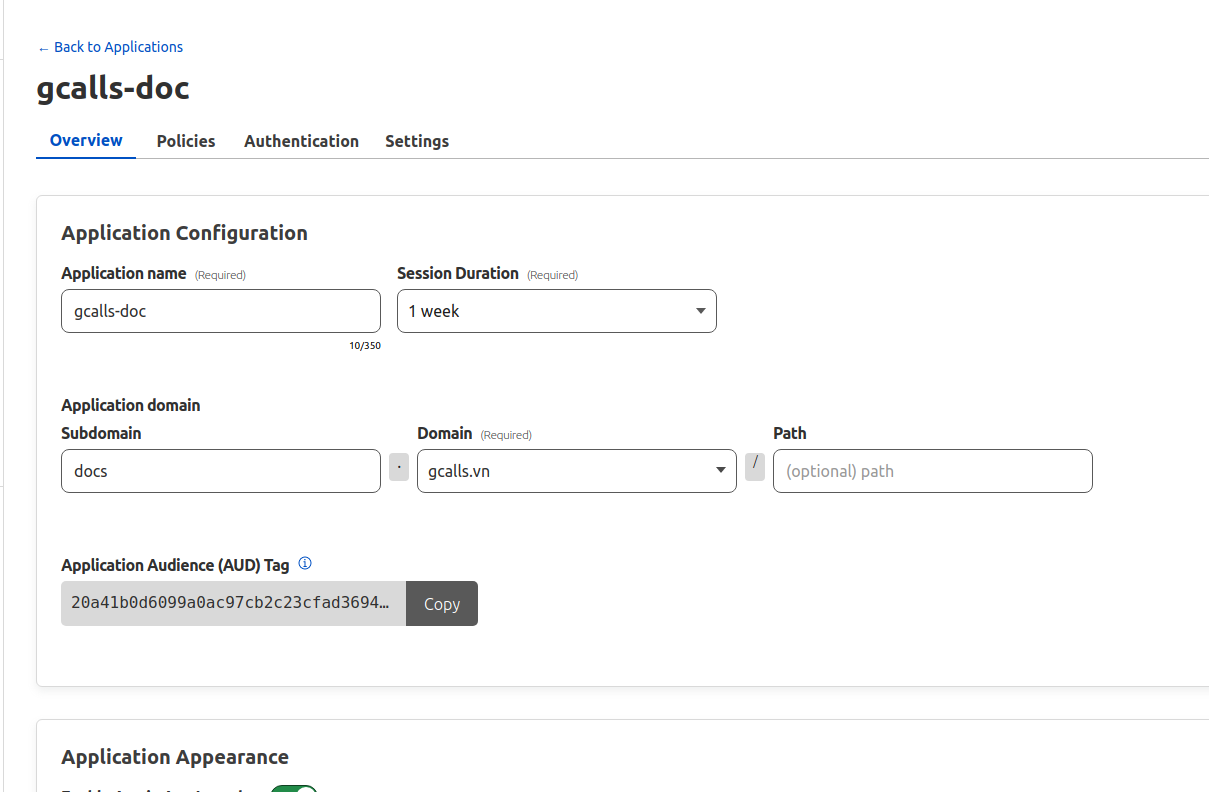Click the Subdomain field label
Screen dimensions: 1209x792
(101, 433)
